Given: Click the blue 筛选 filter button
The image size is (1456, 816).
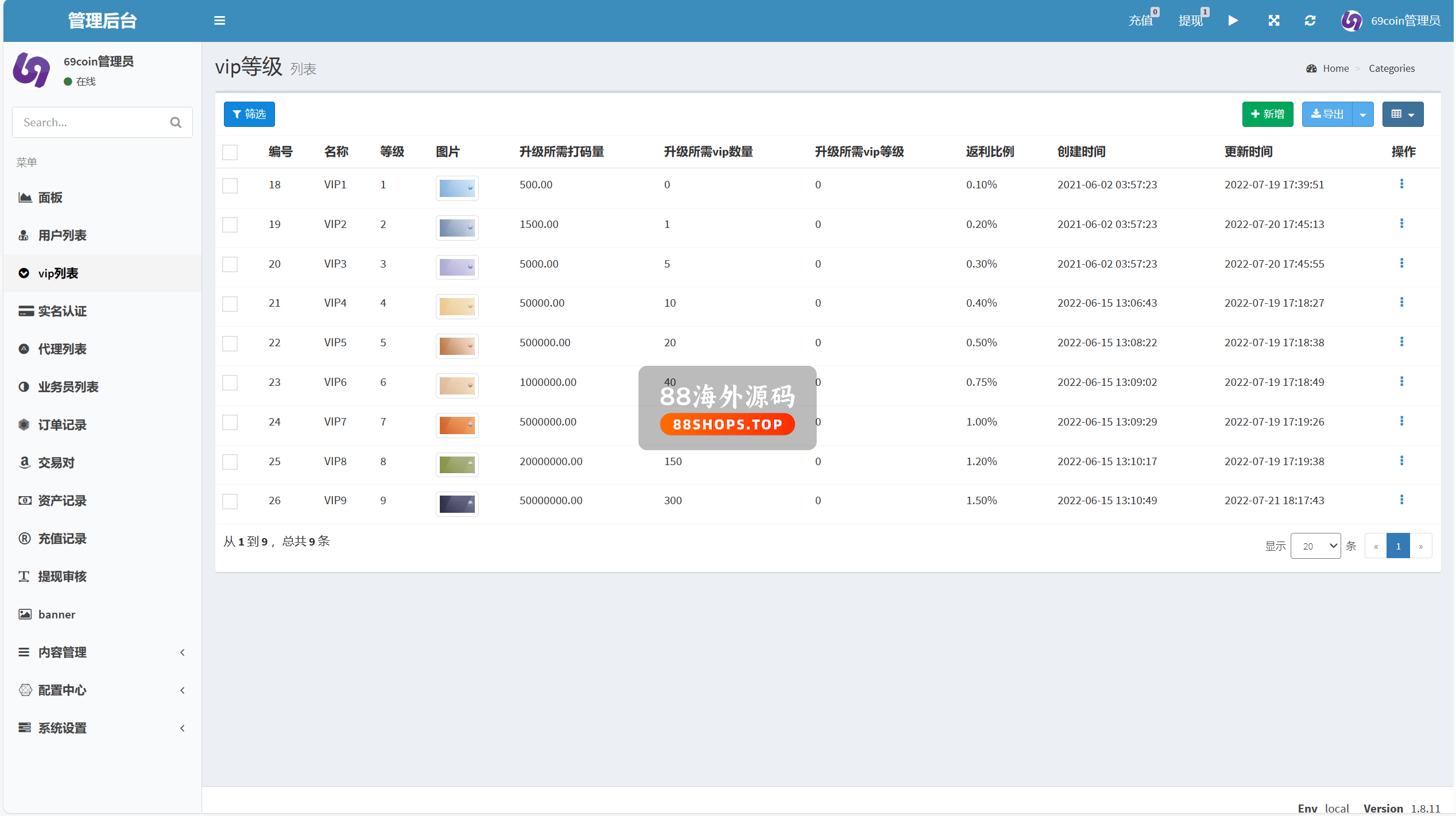Looking at the screenshot, I should [249, 114].
